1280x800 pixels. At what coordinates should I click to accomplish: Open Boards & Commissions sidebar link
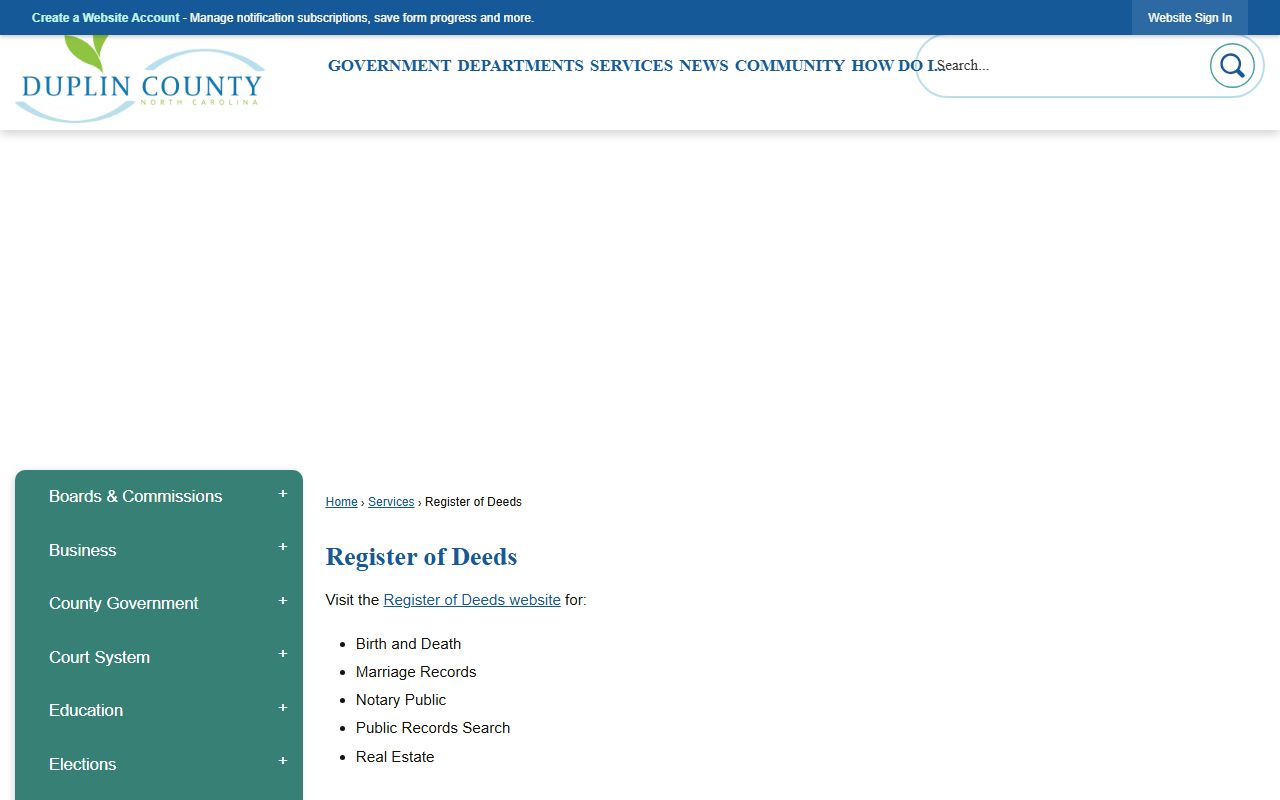click(x=136, y=496)
